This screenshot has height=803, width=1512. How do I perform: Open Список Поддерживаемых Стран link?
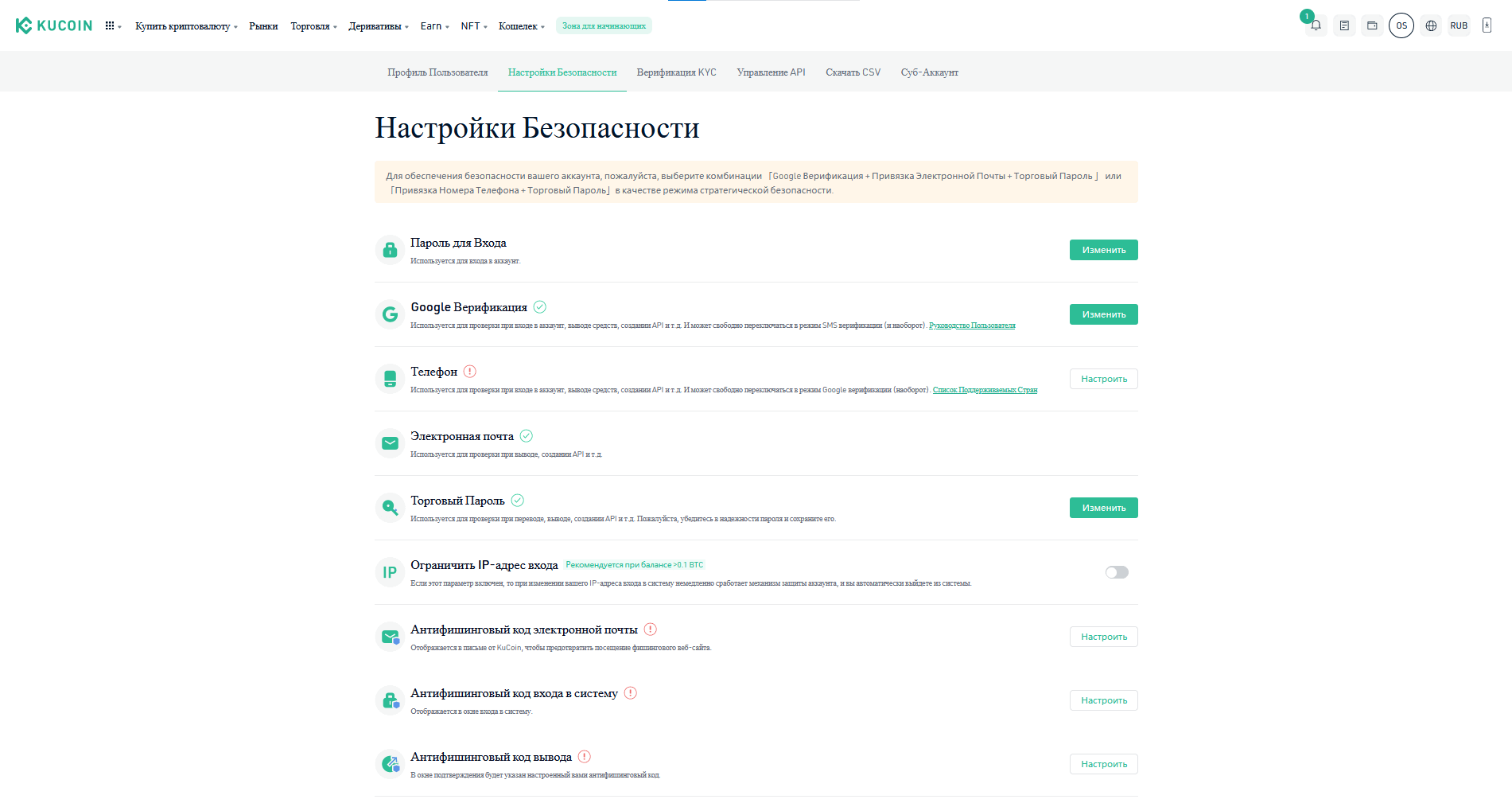click(985, 390)
